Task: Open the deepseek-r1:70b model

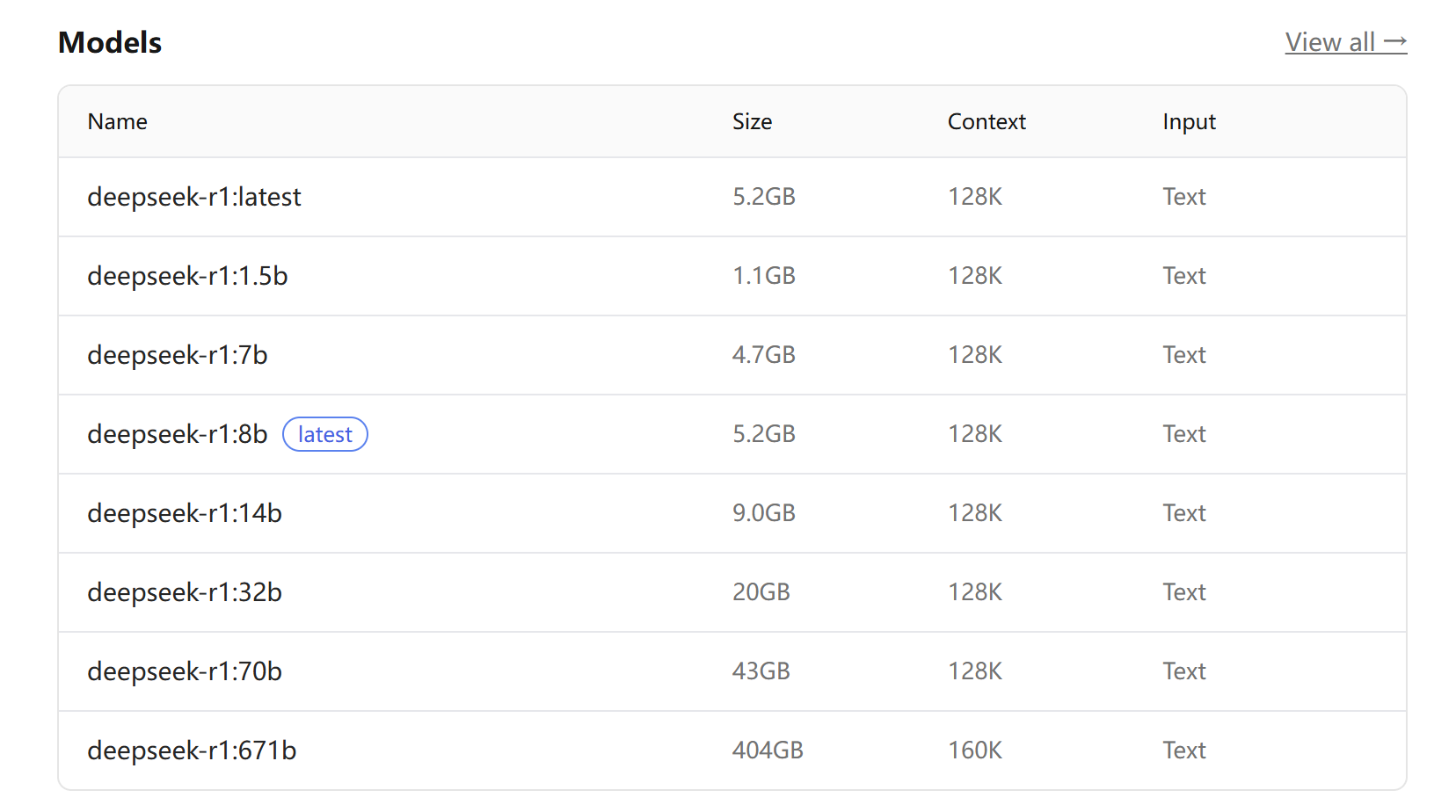Action: [x=185, y=671]
